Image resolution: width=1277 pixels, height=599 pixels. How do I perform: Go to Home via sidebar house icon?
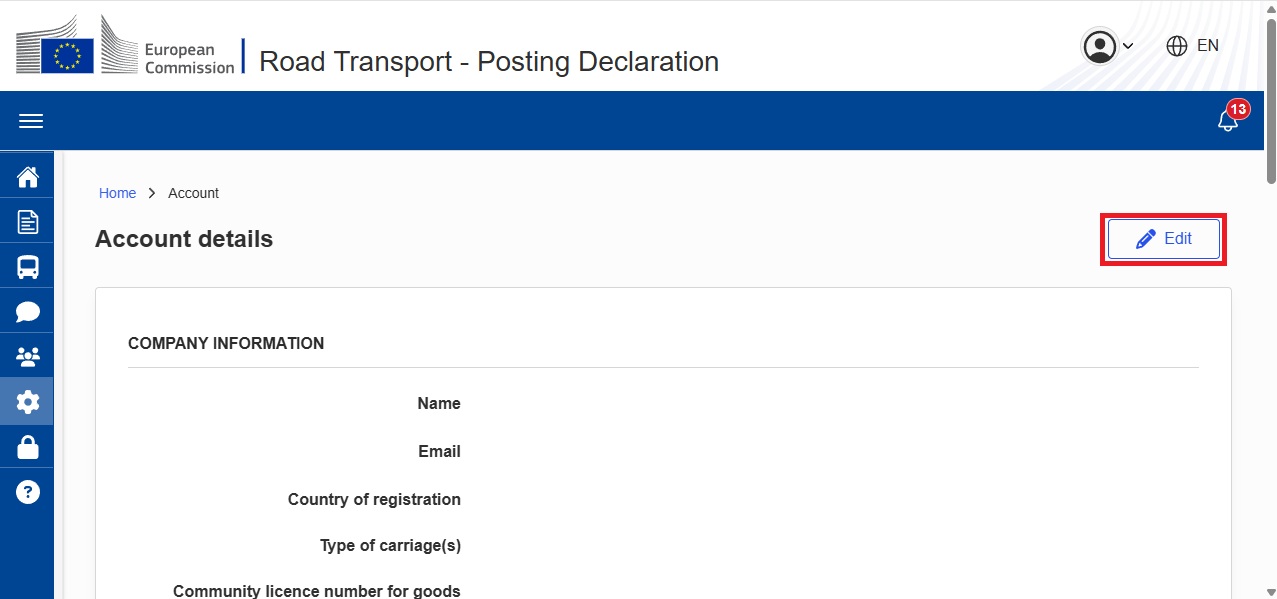click(x=28, y=177)
